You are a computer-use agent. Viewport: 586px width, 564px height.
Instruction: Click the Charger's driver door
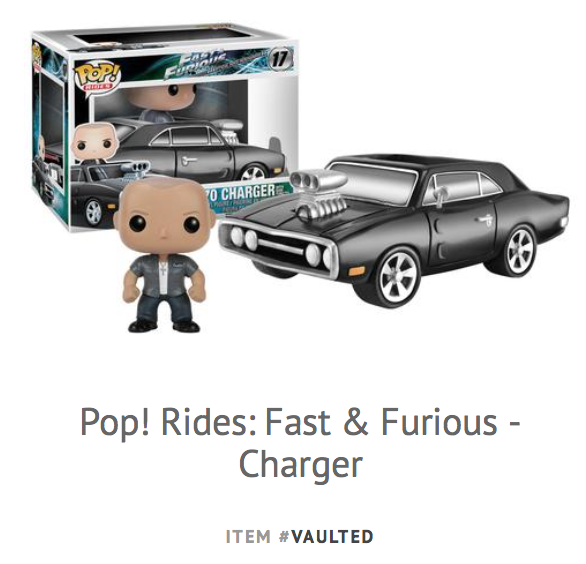tap(462, 221)
